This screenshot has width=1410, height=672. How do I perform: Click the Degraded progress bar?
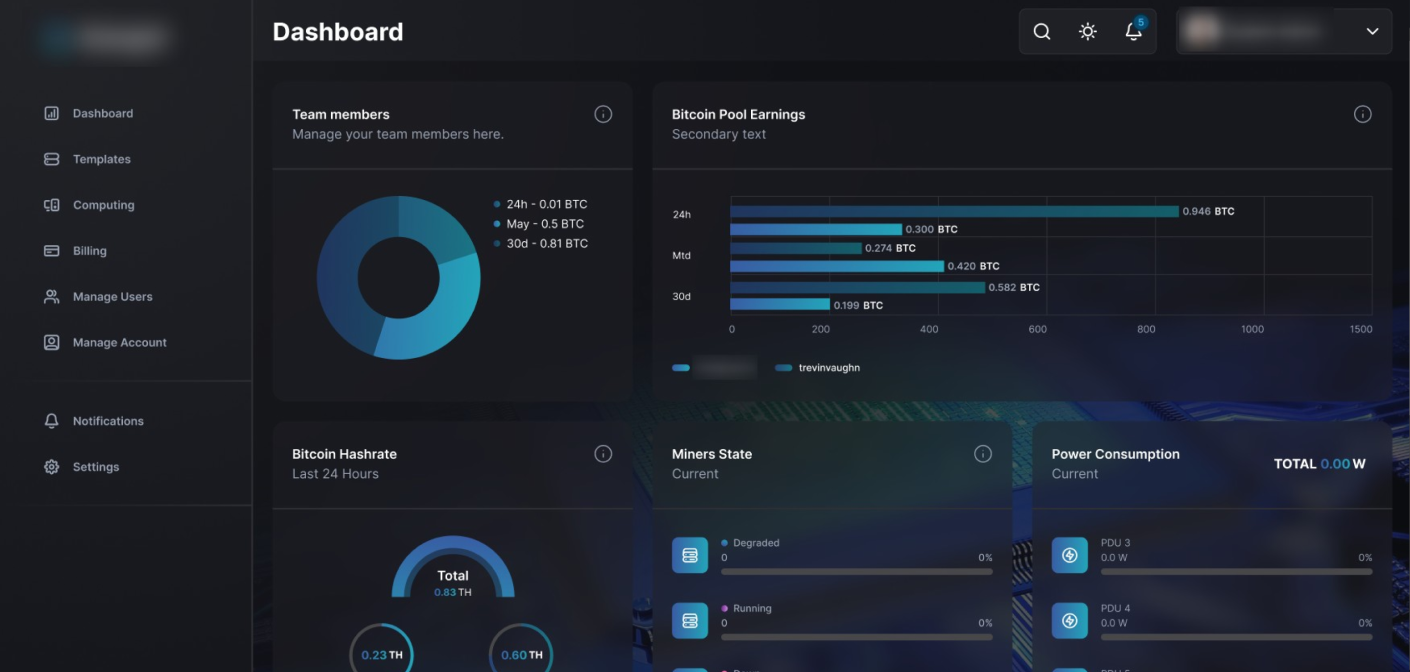857,572
